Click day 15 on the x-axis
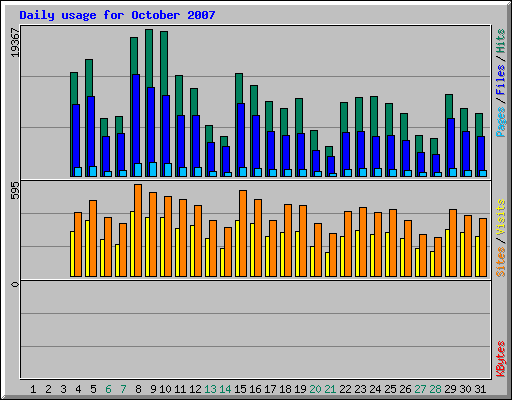The width and height of the screenshot is (512, 400). [240, 389]
